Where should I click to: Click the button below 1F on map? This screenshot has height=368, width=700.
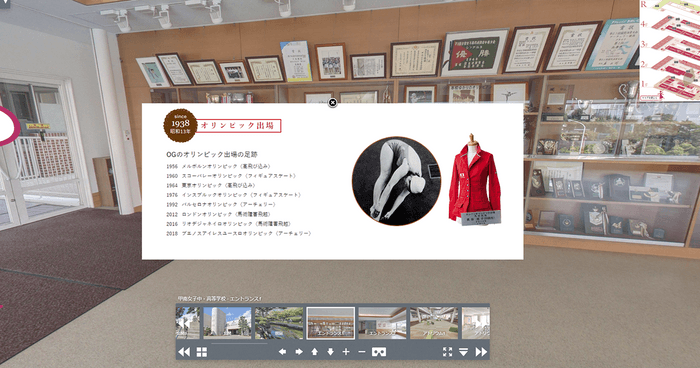651,97
